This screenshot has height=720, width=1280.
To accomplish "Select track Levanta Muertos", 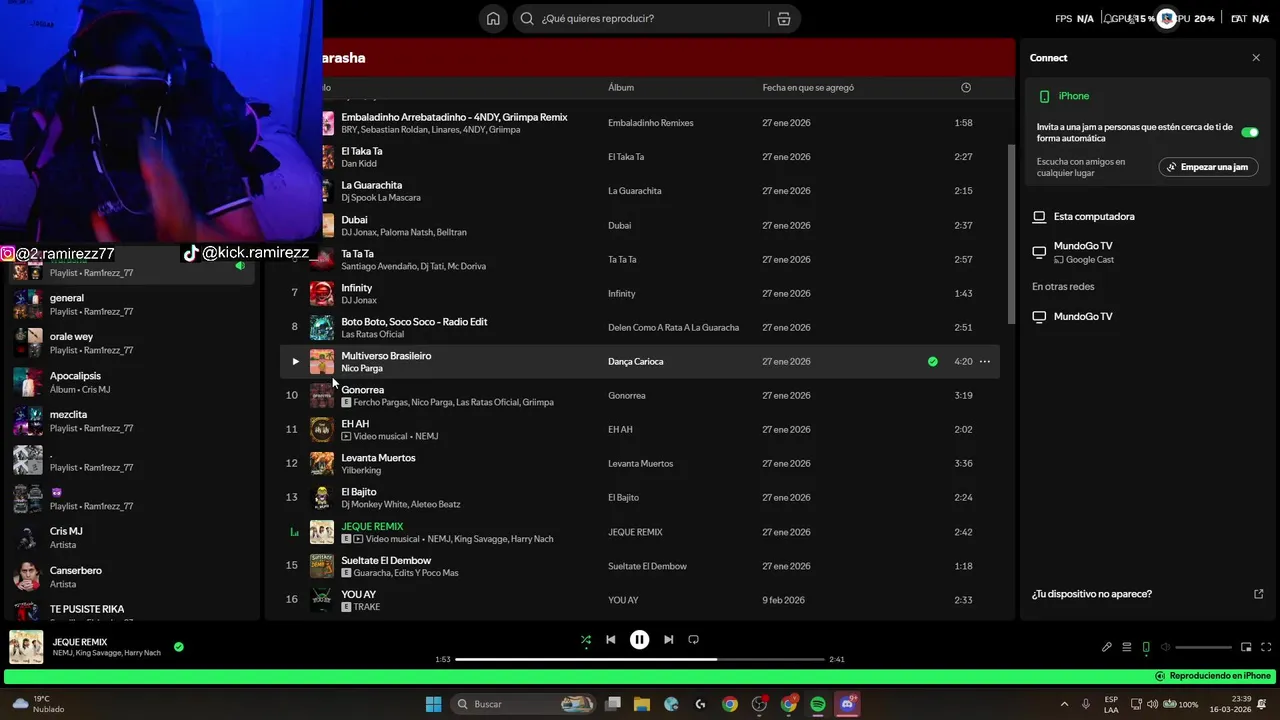I will (x=640, y=464).
